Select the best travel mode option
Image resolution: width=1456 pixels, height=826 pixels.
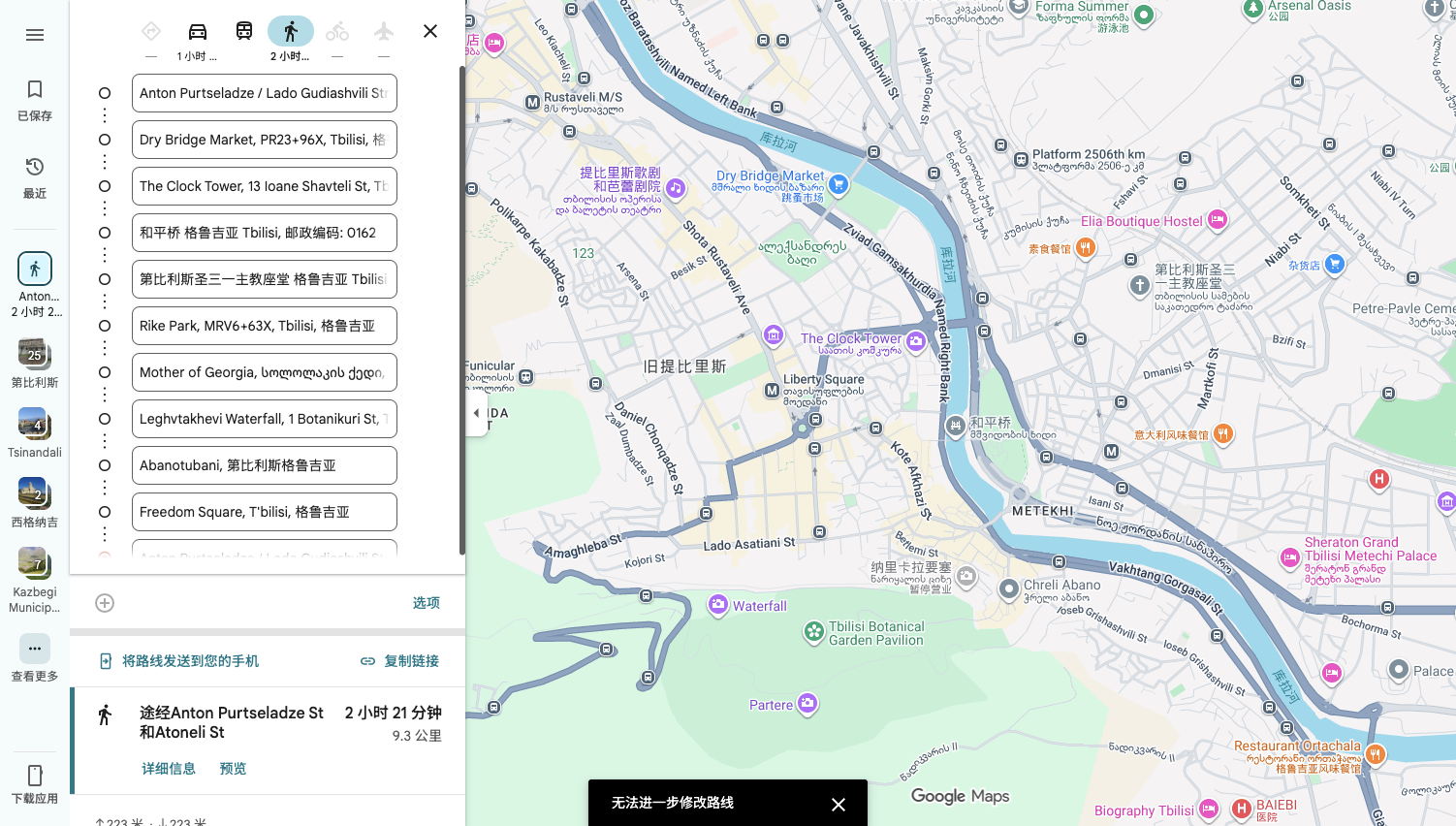click(x=151, y=31)
